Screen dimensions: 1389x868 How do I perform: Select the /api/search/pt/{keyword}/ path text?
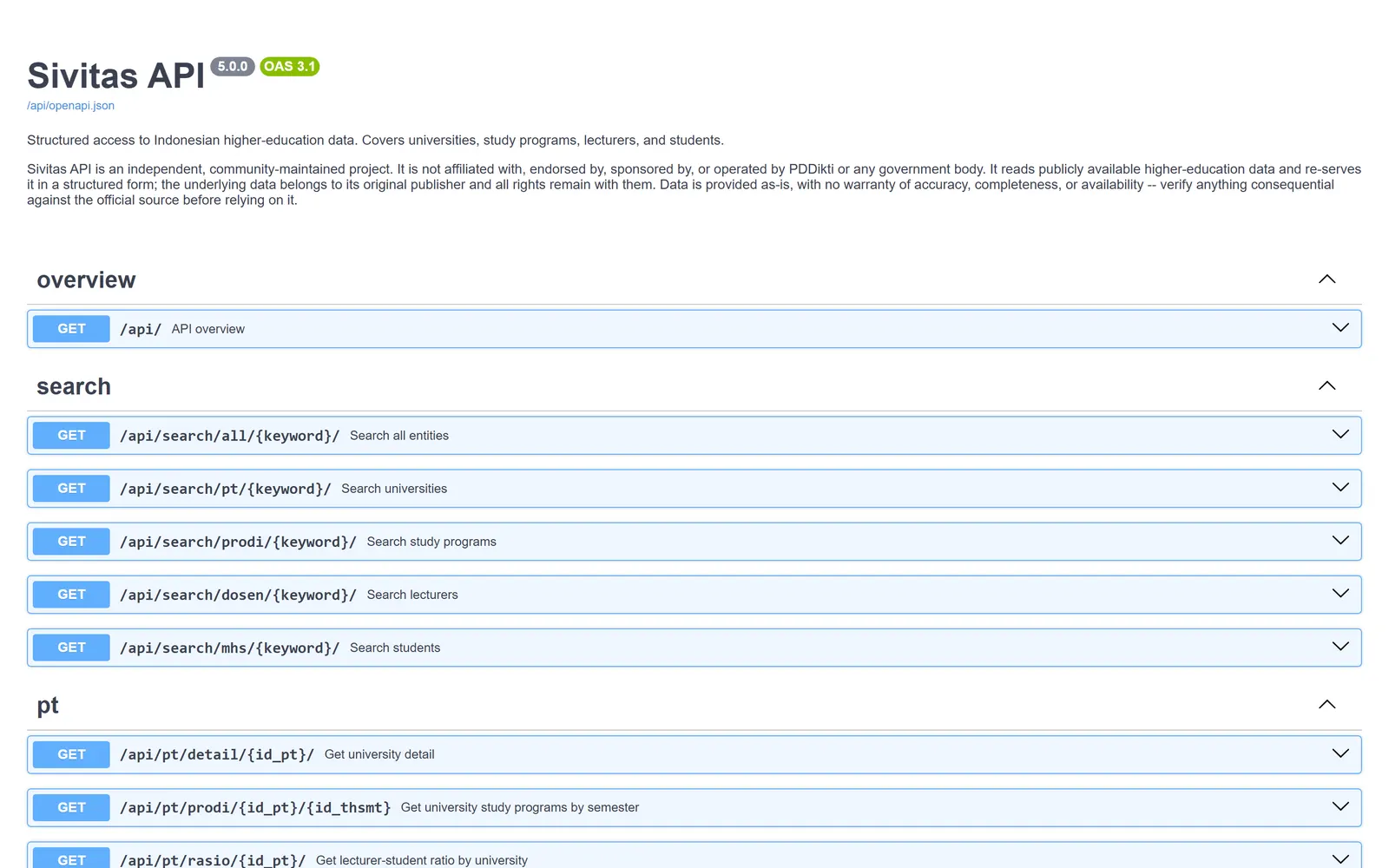tap(225, 489)
